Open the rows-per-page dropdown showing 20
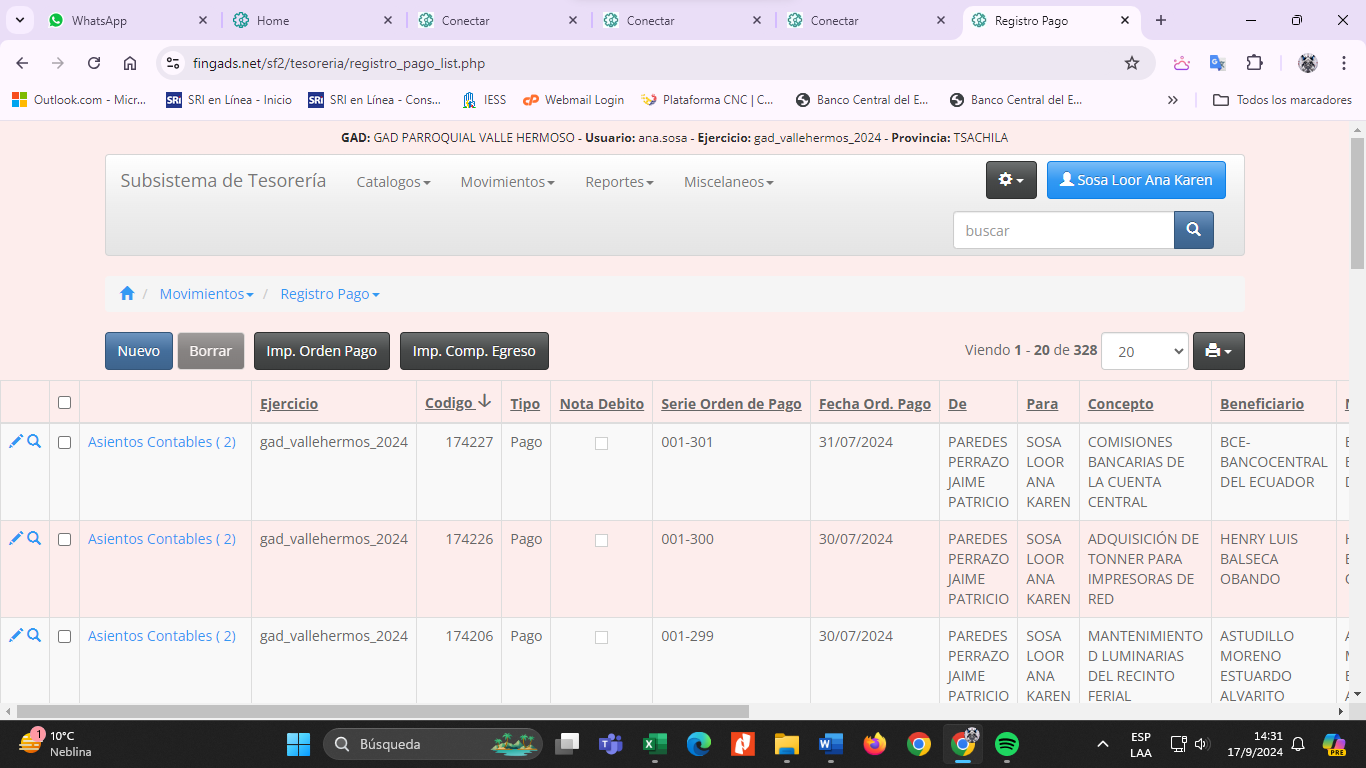Screen dimensions: 1366x768 (1150, 351)
